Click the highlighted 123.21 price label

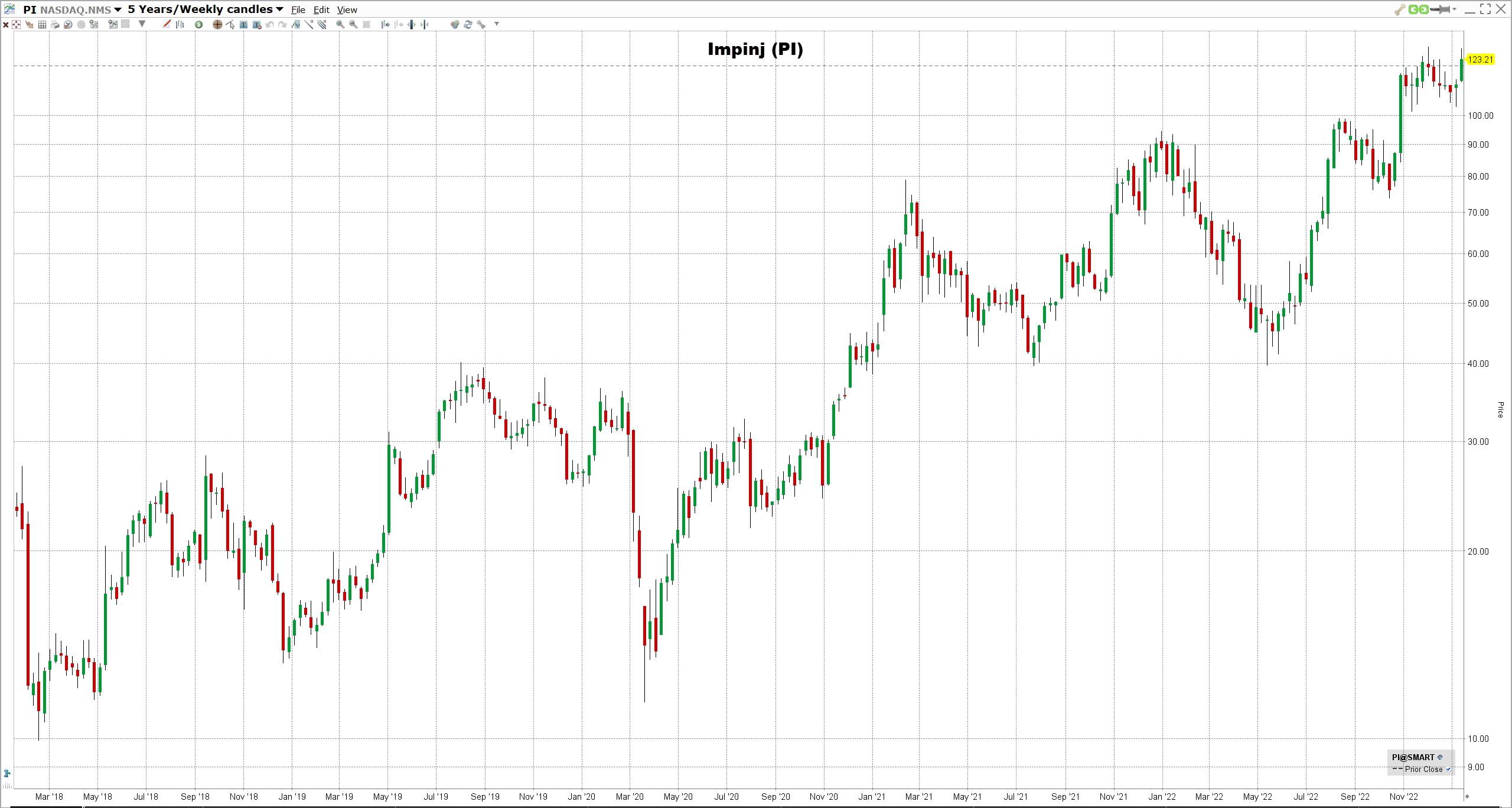(1480, 60)
